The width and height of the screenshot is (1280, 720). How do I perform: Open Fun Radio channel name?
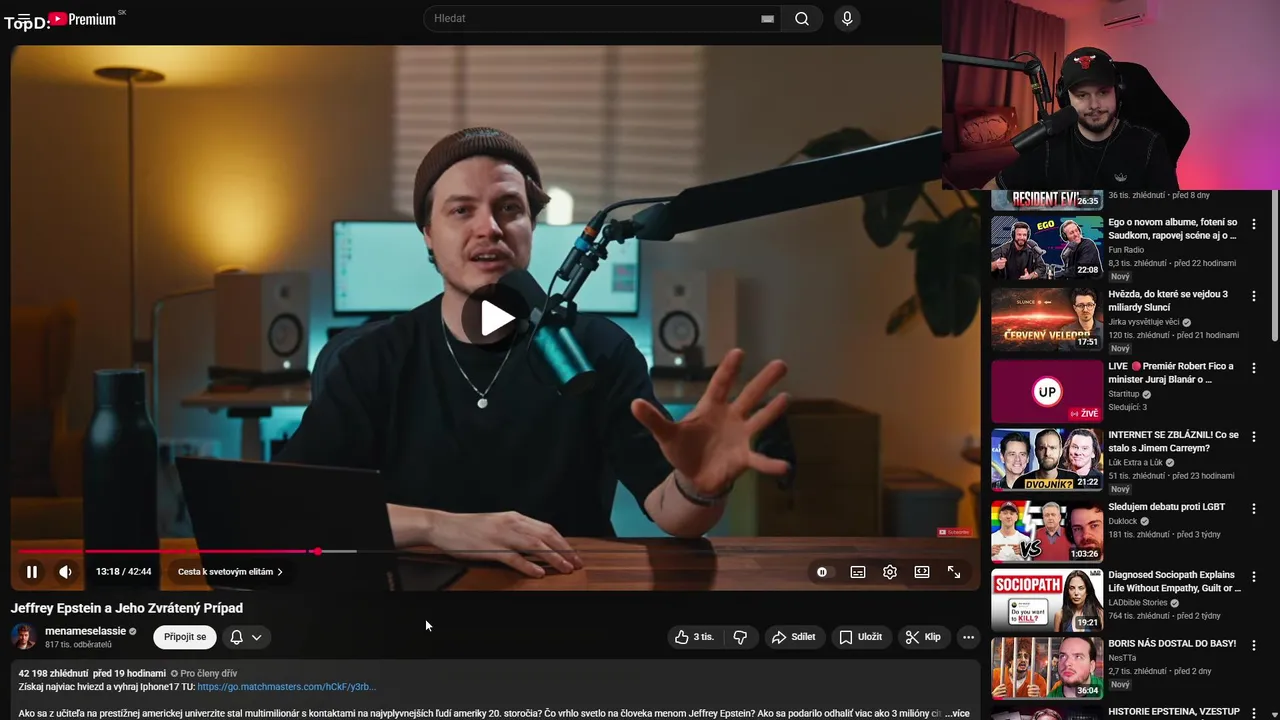point(1126,250)
